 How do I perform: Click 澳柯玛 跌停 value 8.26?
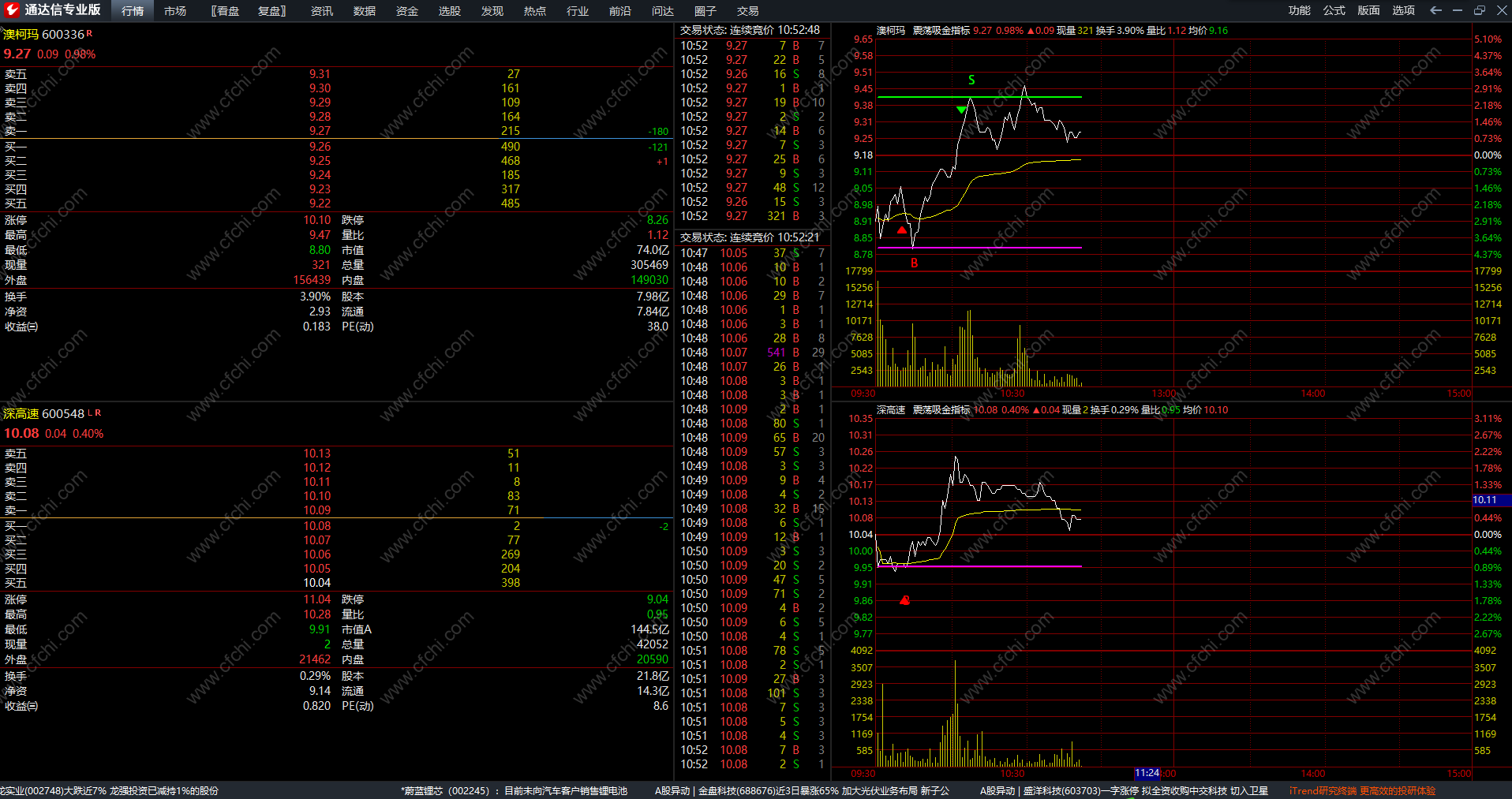pos(657,220)
